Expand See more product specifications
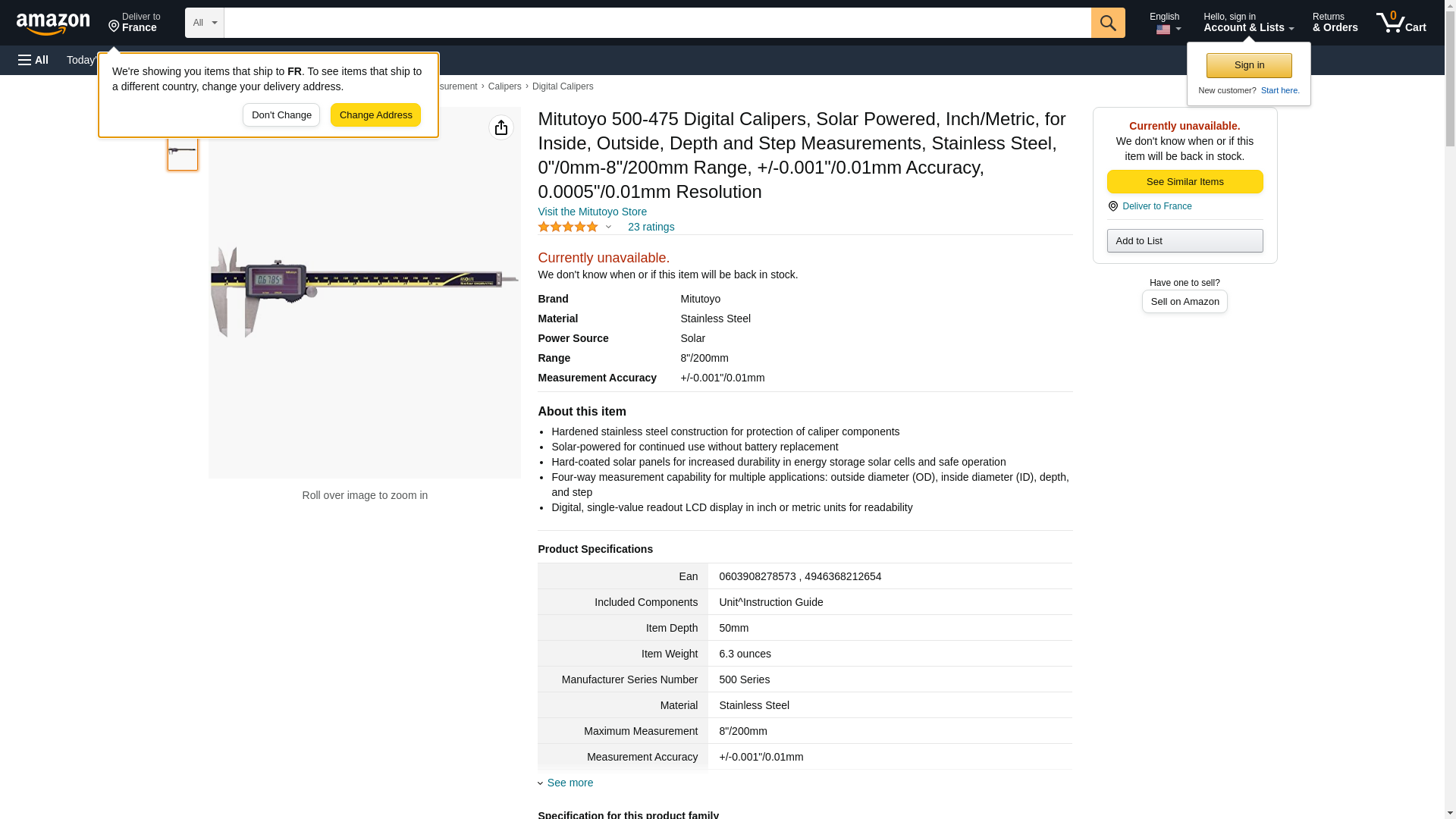Screen dimensions: 1456x819 tap(570, 783)
